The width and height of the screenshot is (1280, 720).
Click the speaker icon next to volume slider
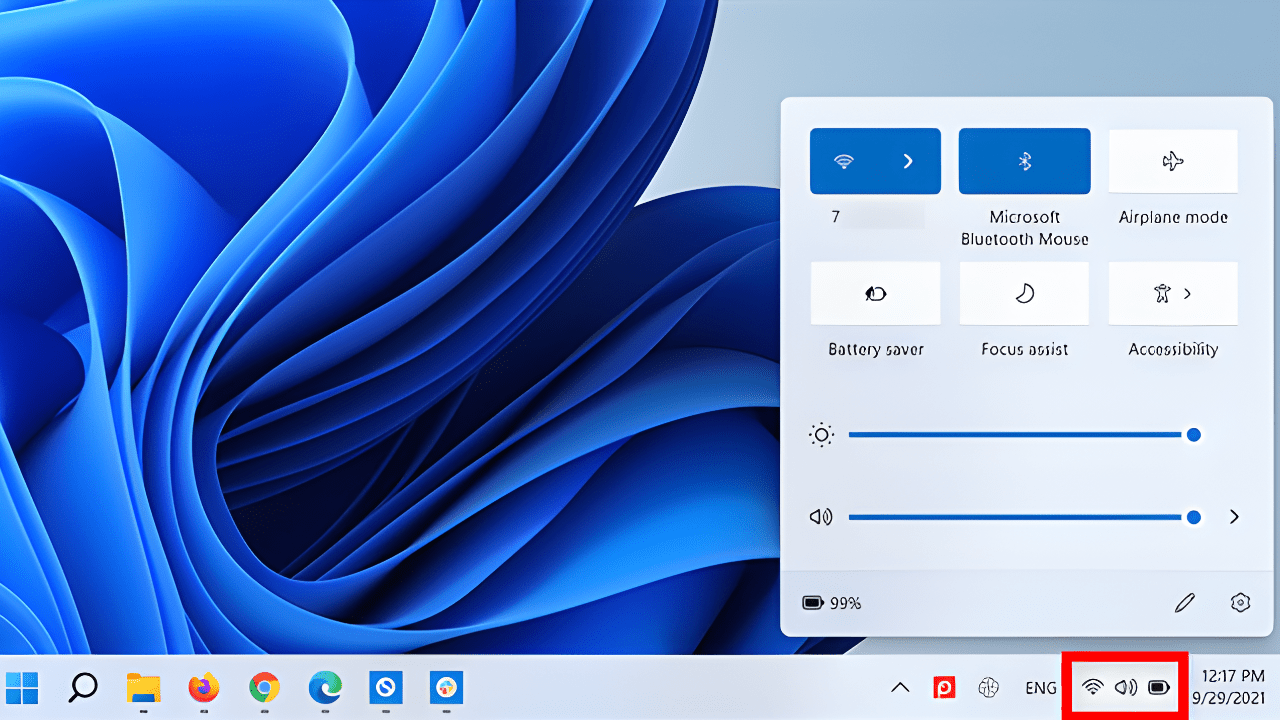[x=820, y=517]
